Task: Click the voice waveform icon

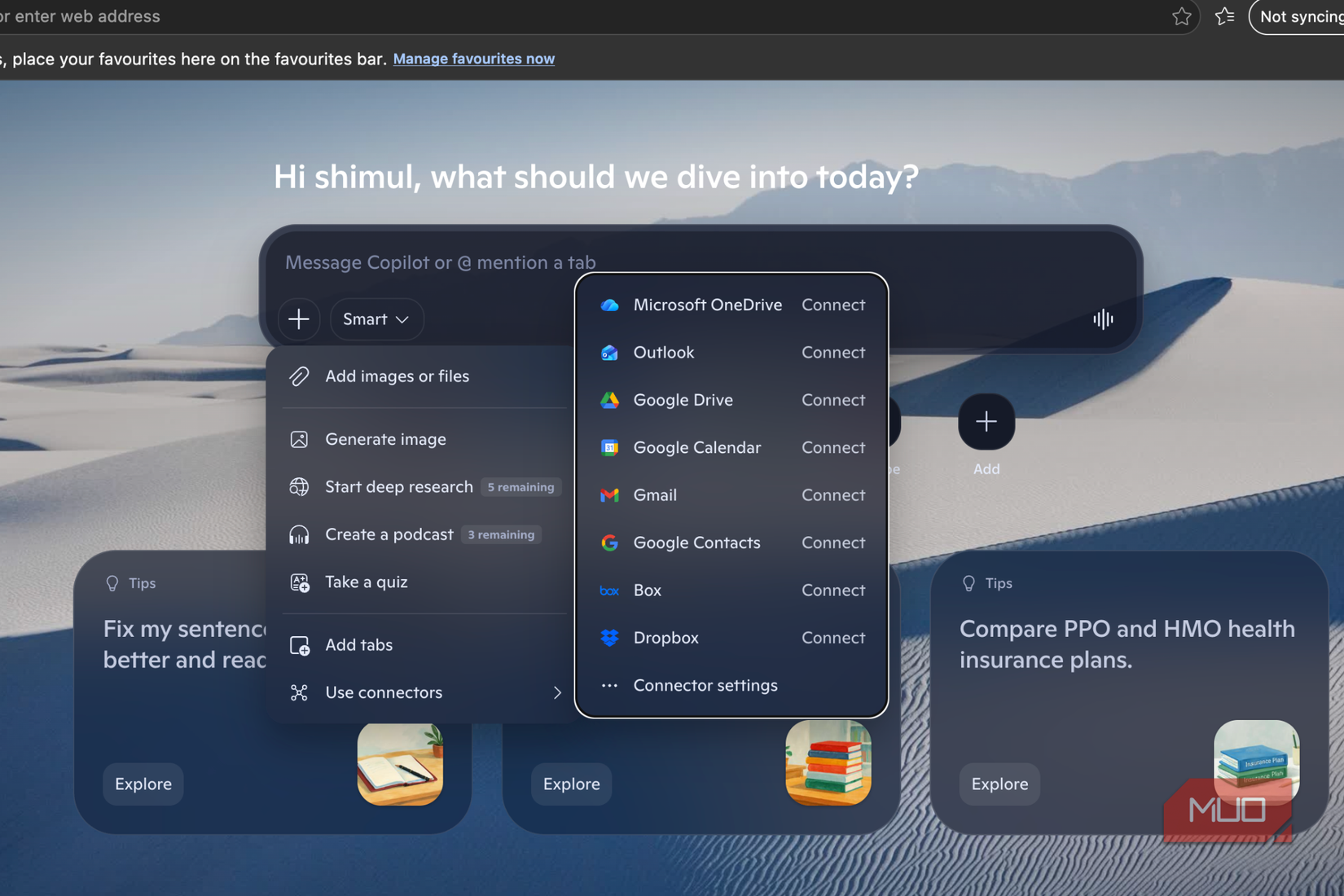Action: tap(1103, 319)
